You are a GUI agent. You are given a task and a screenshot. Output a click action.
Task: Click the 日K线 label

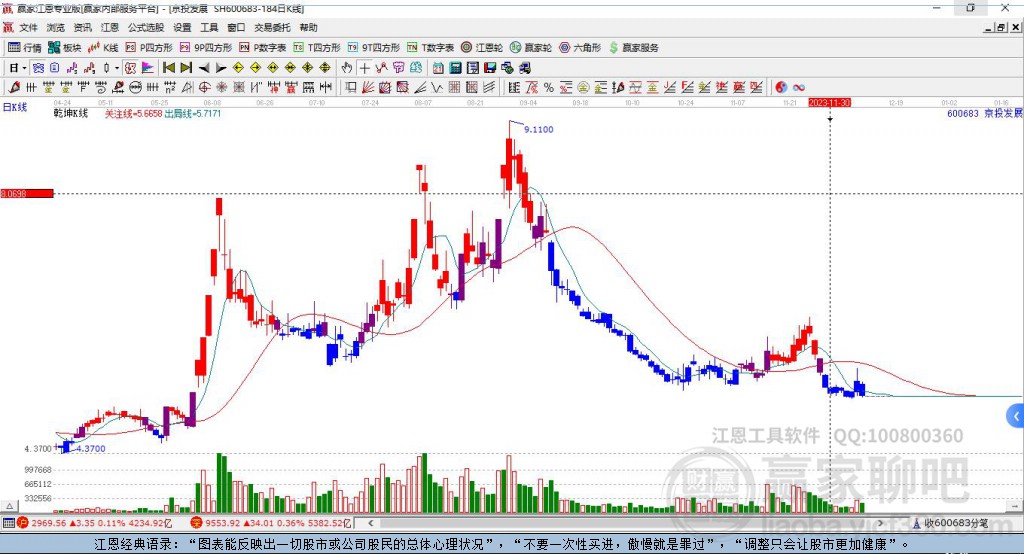15,107
